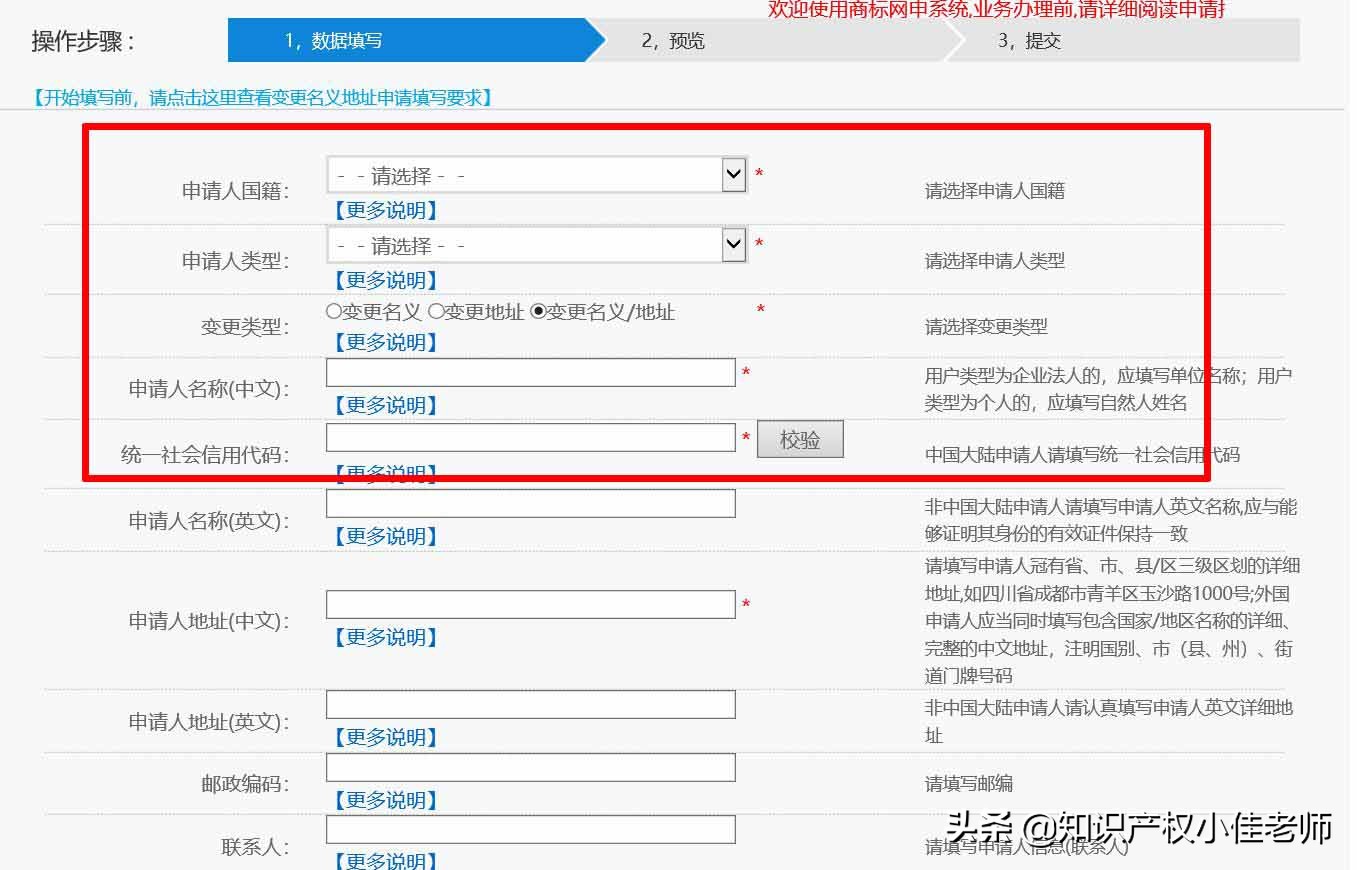Choose the 变更名义/地址 radio option

(x=537, y=312)
